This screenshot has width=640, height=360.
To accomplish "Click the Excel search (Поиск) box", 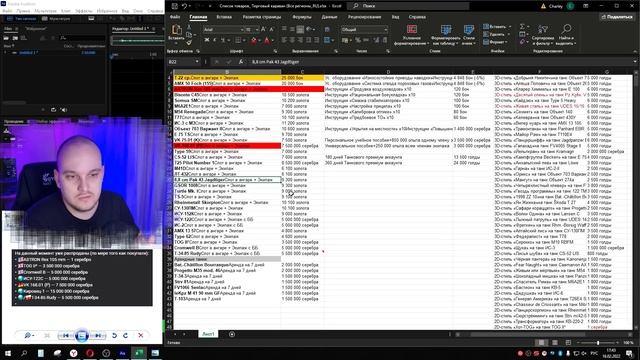I will (408, 6).
